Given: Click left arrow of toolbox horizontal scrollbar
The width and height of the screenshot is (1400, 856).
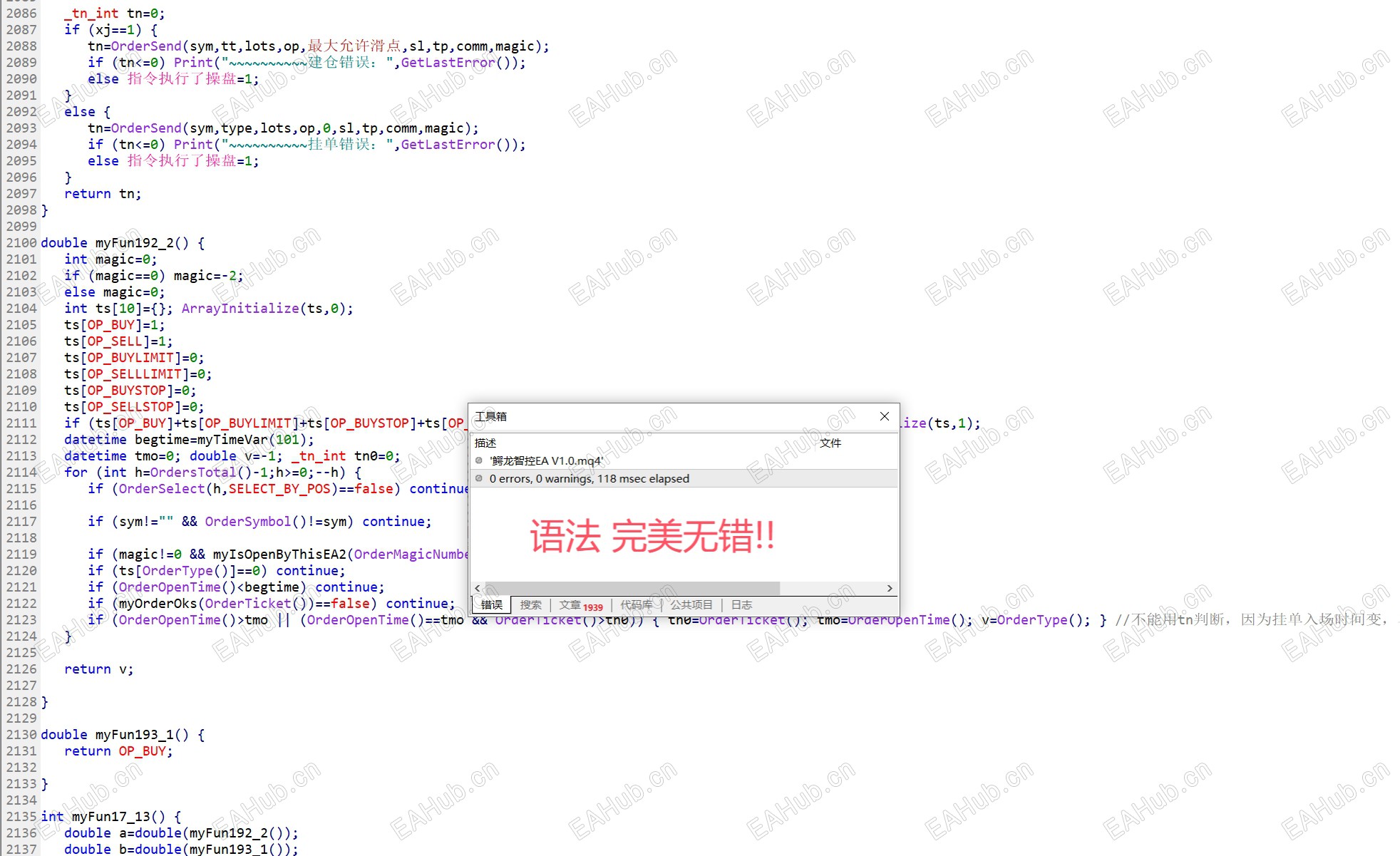Looking at the screenshot, I should 477,588.
